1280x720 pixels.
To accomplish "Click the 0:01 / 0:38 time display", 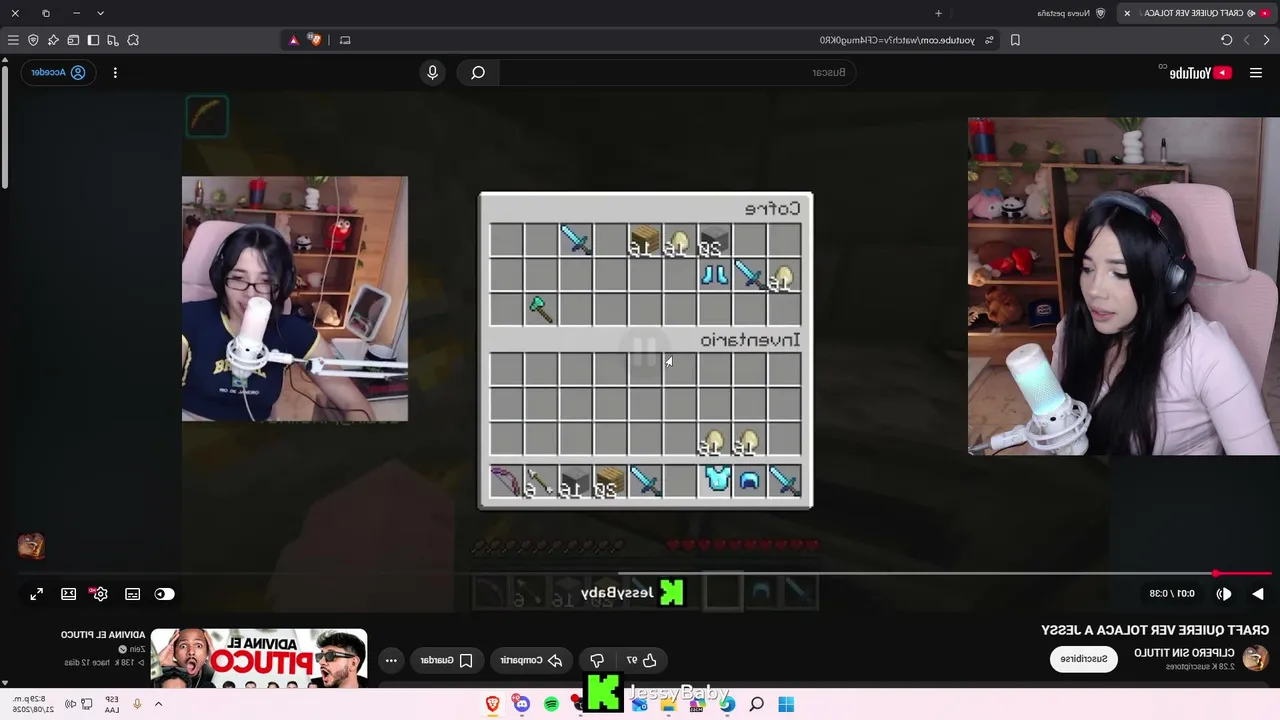I will 1172,594.
